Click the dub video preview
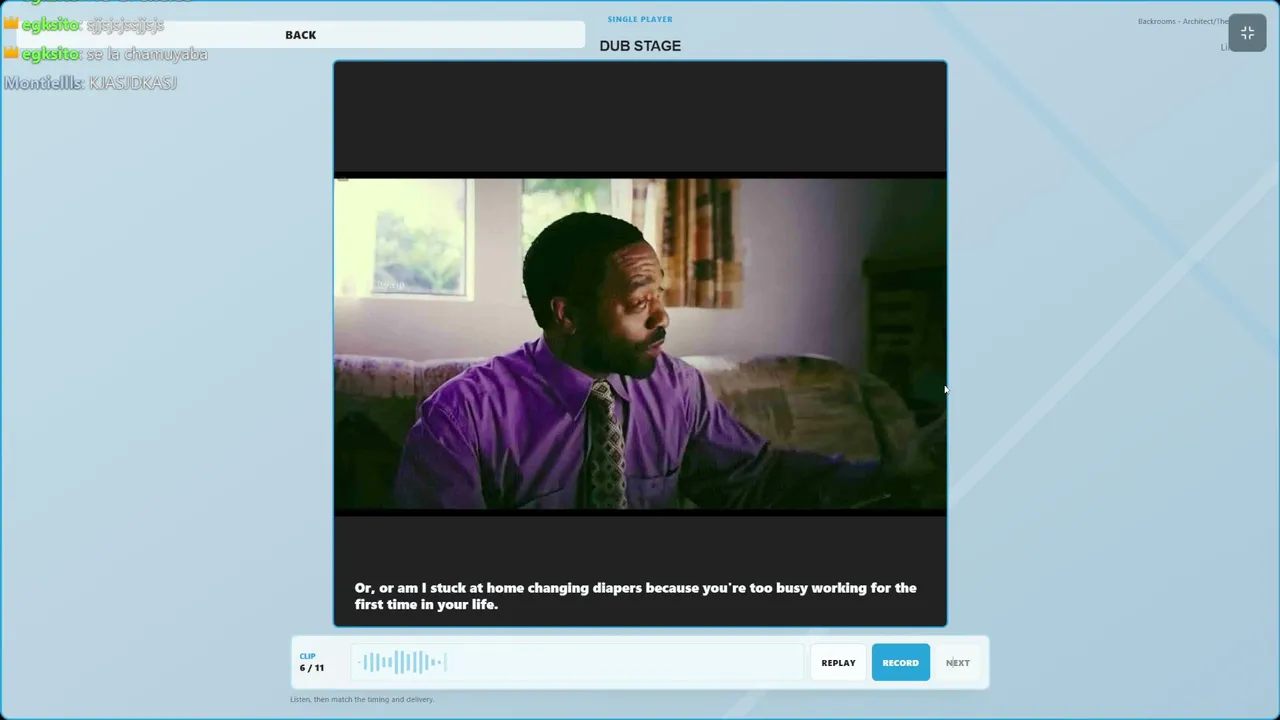This screenshot has width=1280, height=720. click(x=640, y=345)
